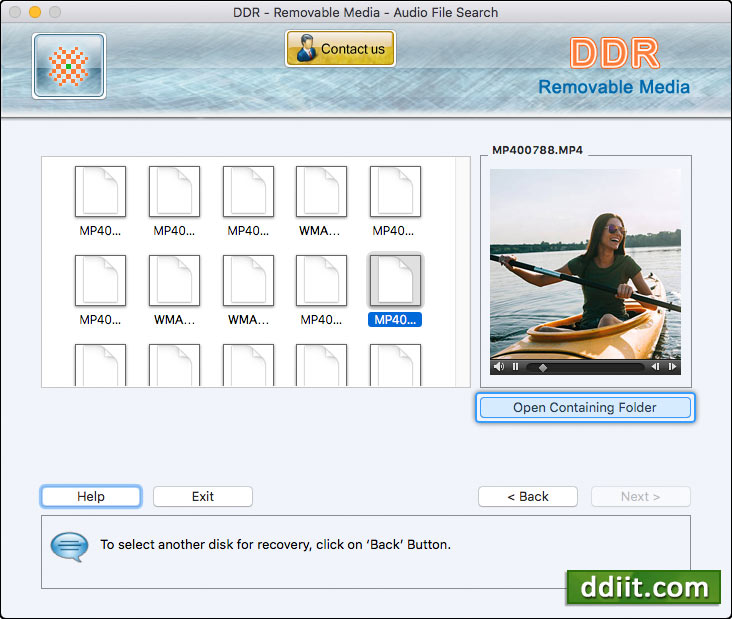Click the kayak video preview image
The width and height of the screenshot is (732, 619).
pos(585,264)
